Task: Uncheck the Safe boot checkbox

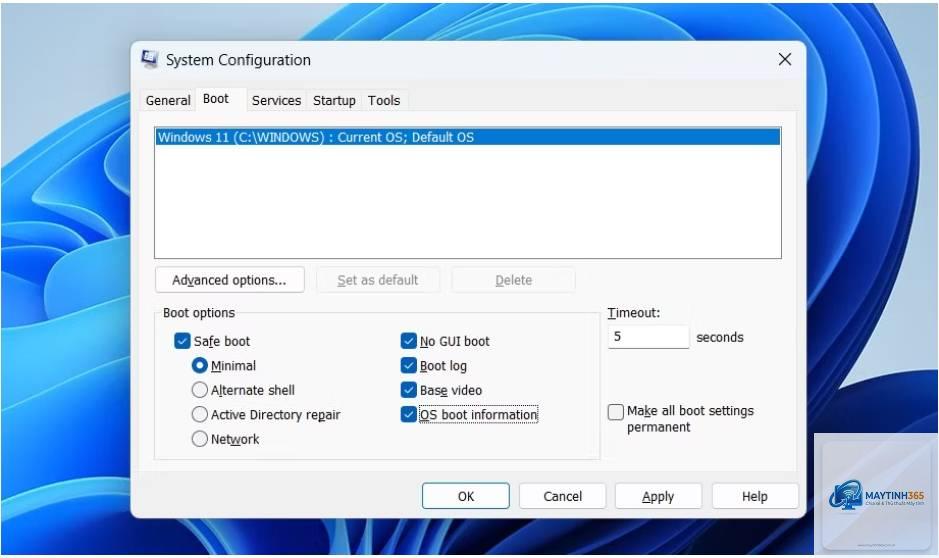Action: coord(182,341)
